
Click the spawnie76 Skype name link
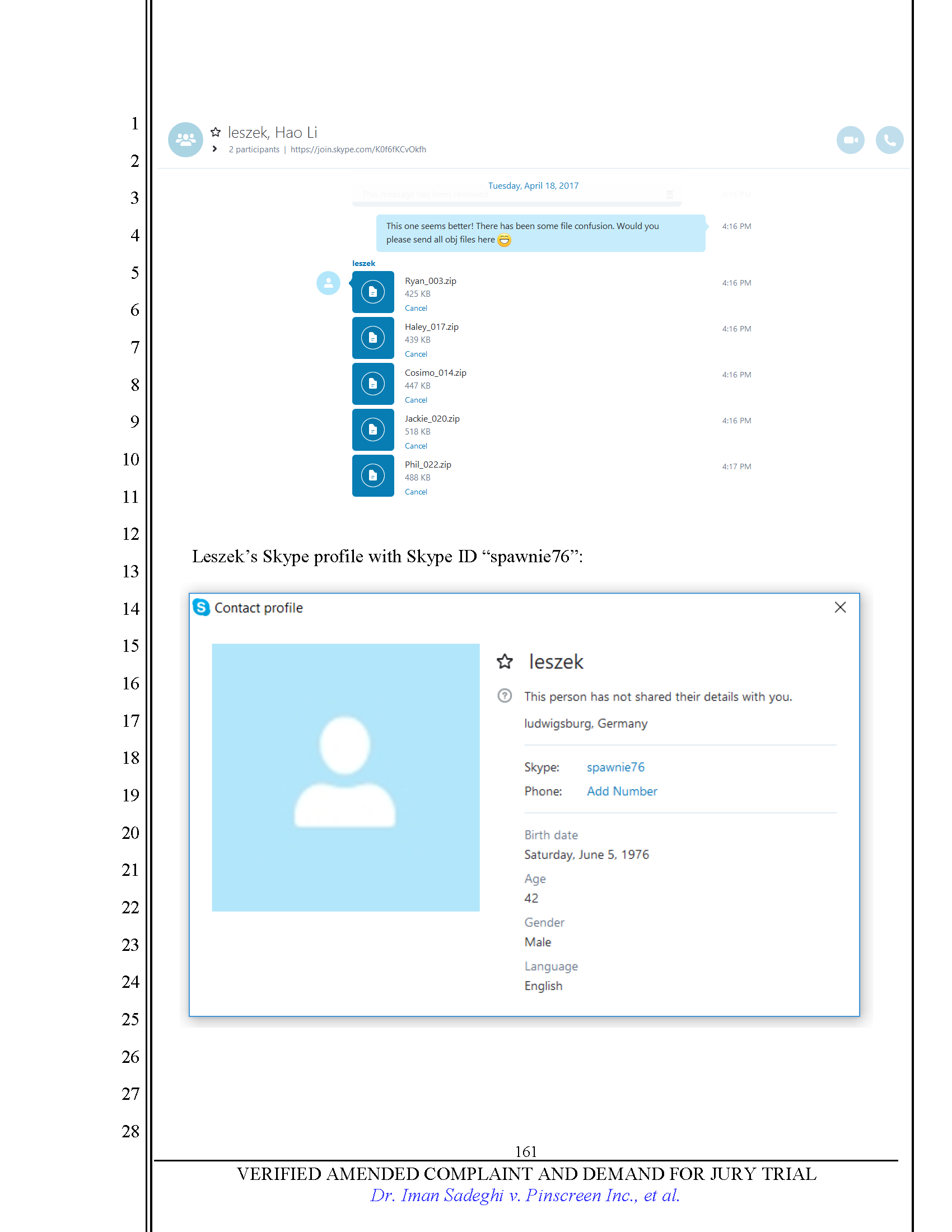click(x=615, y=767)
